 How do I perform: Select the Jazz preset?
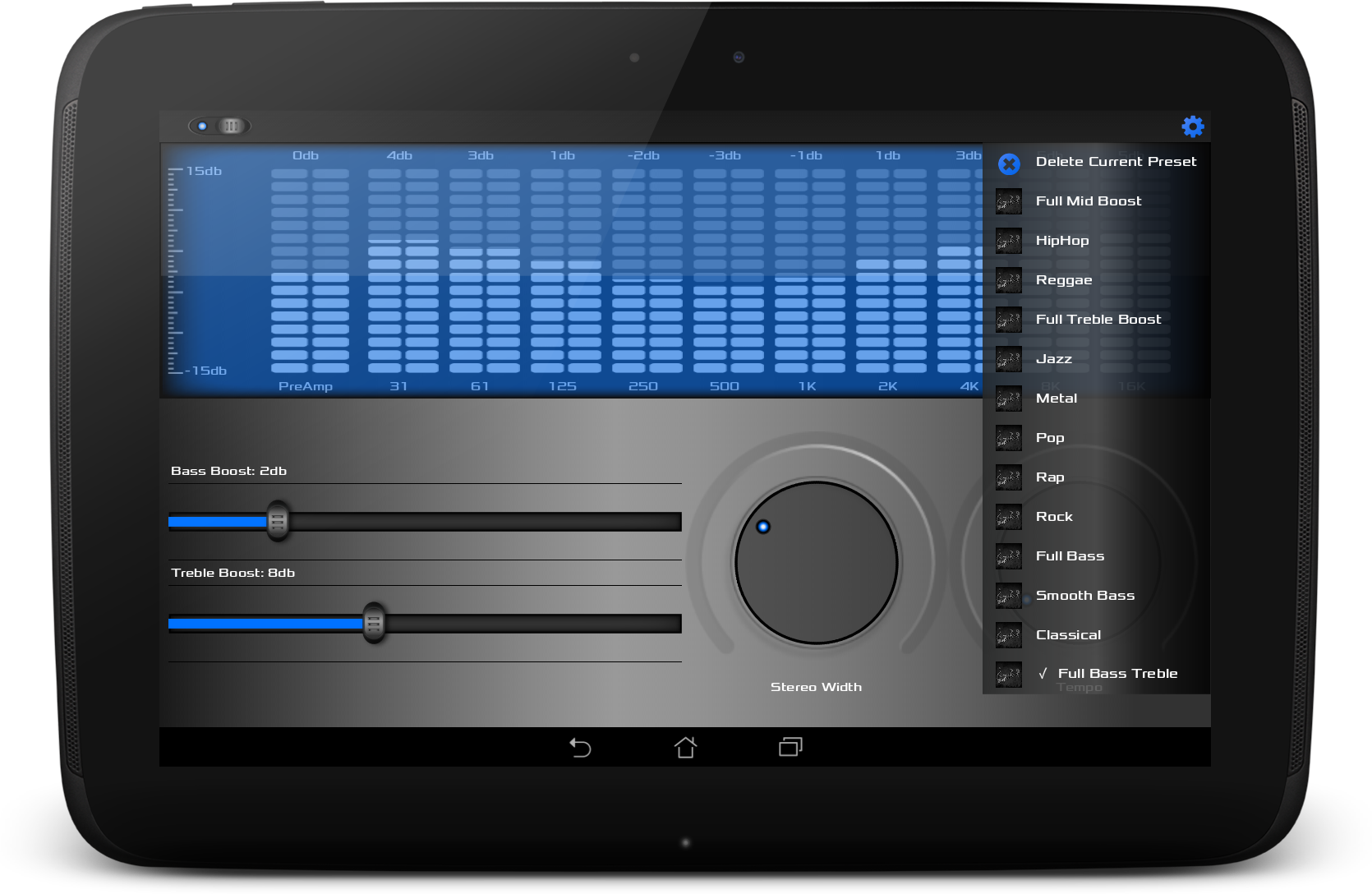[x=1096, y=359]
